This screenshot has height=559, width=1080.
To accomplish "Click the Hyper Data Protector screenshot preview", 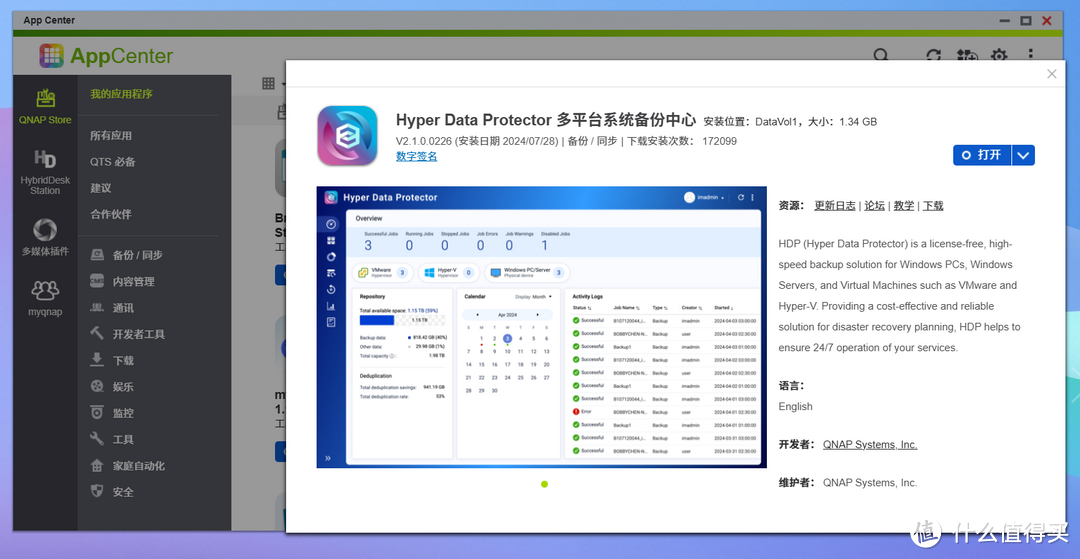I will 541,327.
